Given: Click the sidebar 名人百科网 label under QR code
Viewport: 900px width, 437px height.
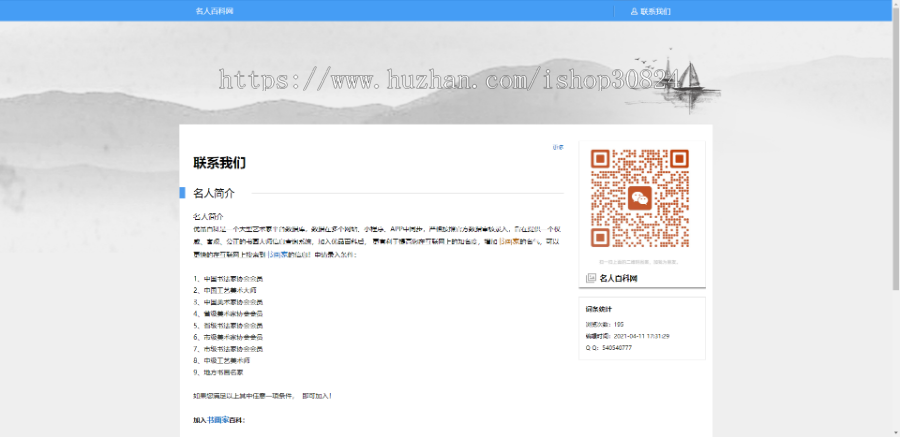Looking at the screenshot, I should pos(618,279).
